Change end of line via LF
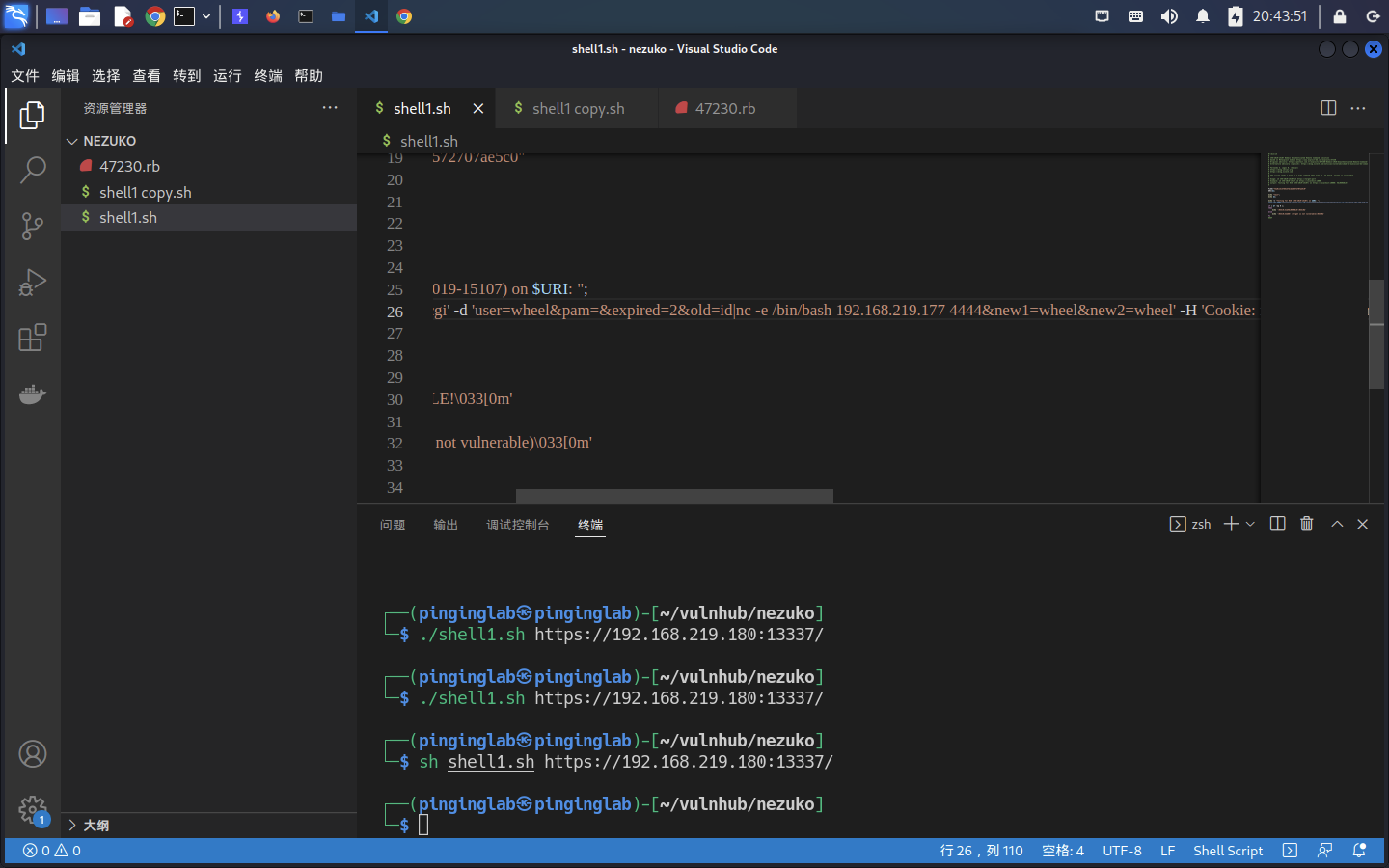 pos(1168,850)
